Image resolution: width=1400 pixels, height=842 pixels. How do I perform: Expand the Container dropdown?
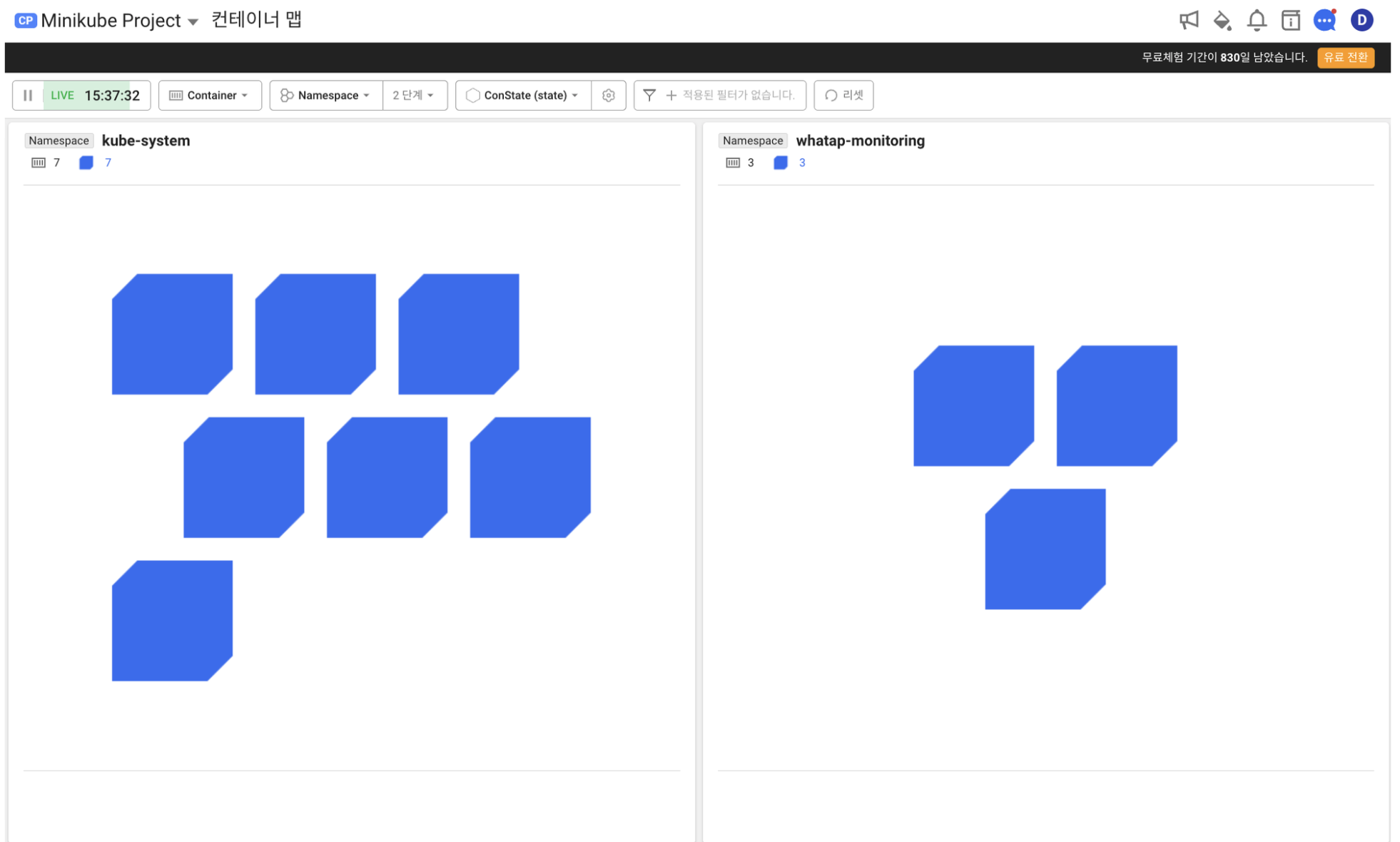[x=209, y=95]
